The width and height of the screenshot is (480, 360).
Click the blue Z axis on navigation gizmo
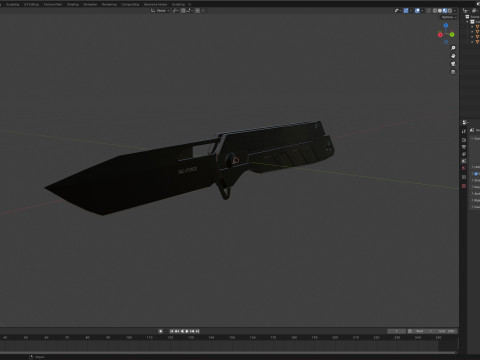click(446, 25)
